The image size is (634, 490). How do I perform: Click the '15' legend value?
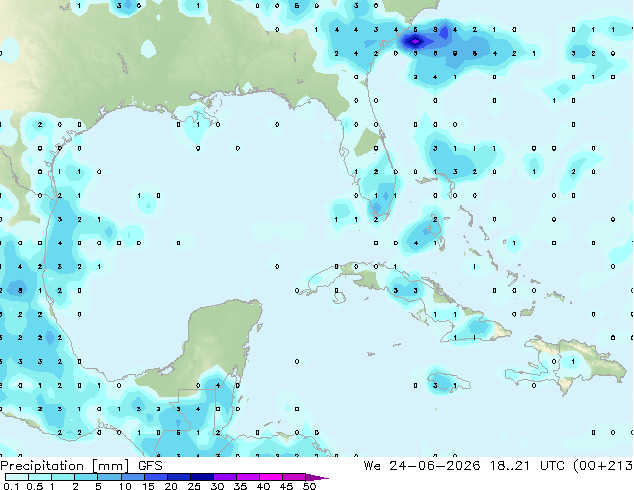148,486
